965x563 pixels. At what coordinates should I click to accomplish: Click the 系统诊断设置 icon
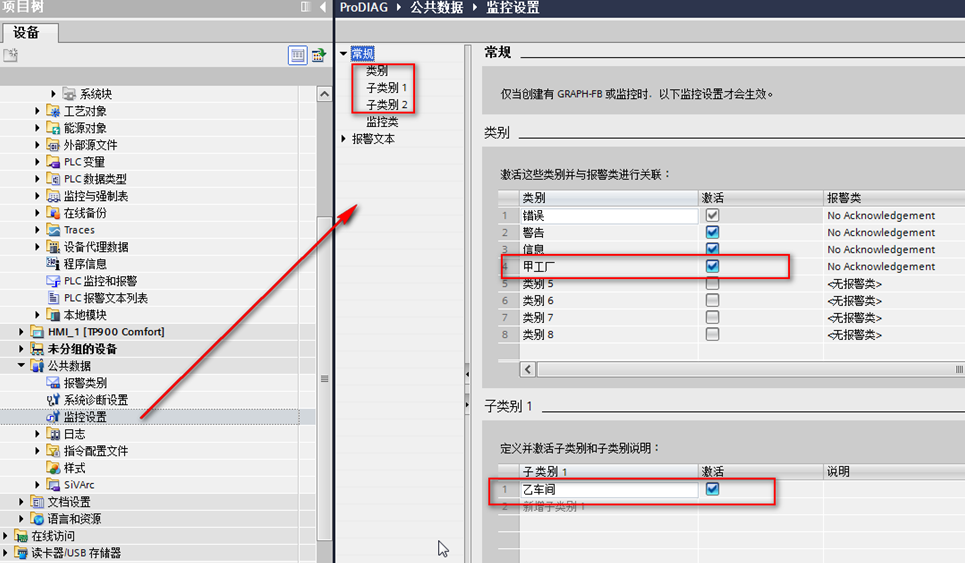point(54,400)
